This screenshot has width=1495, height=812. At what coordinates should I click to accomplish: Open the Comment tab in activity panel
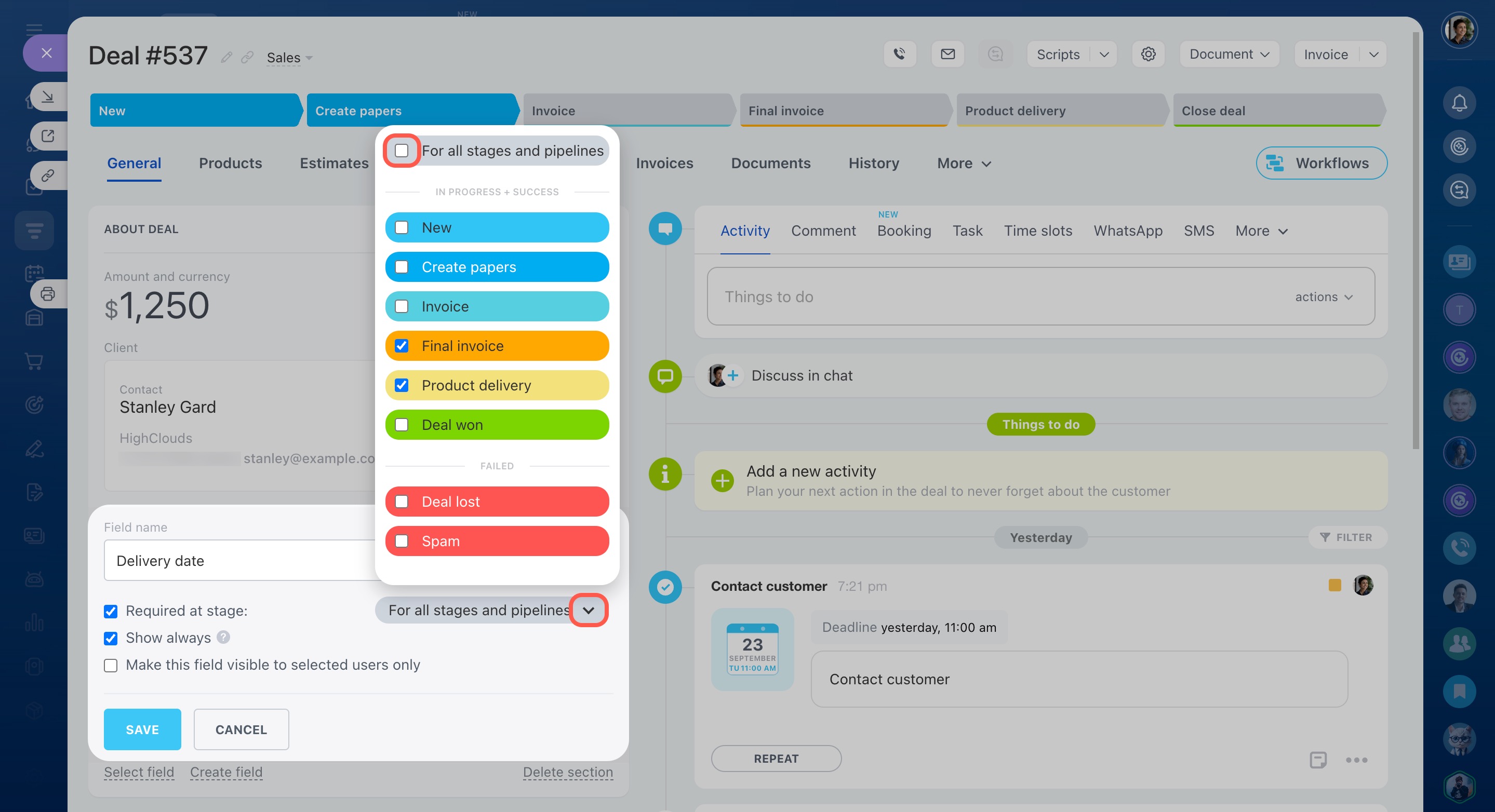823,231
